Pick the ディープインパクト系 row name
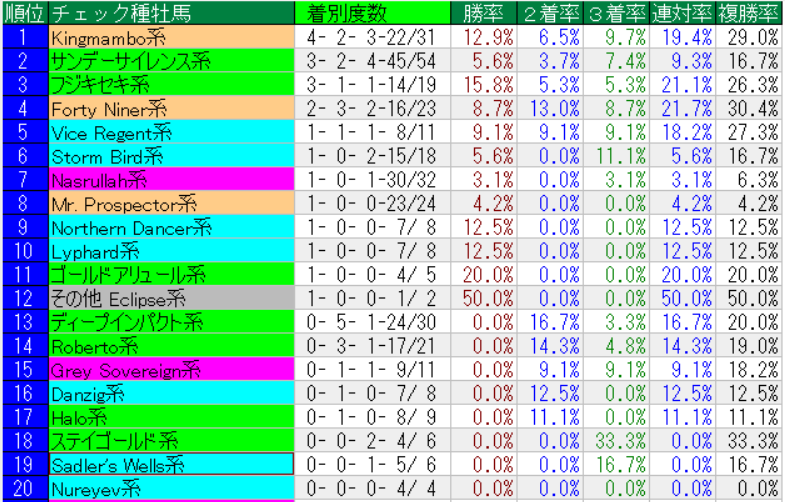 (170, 322)
